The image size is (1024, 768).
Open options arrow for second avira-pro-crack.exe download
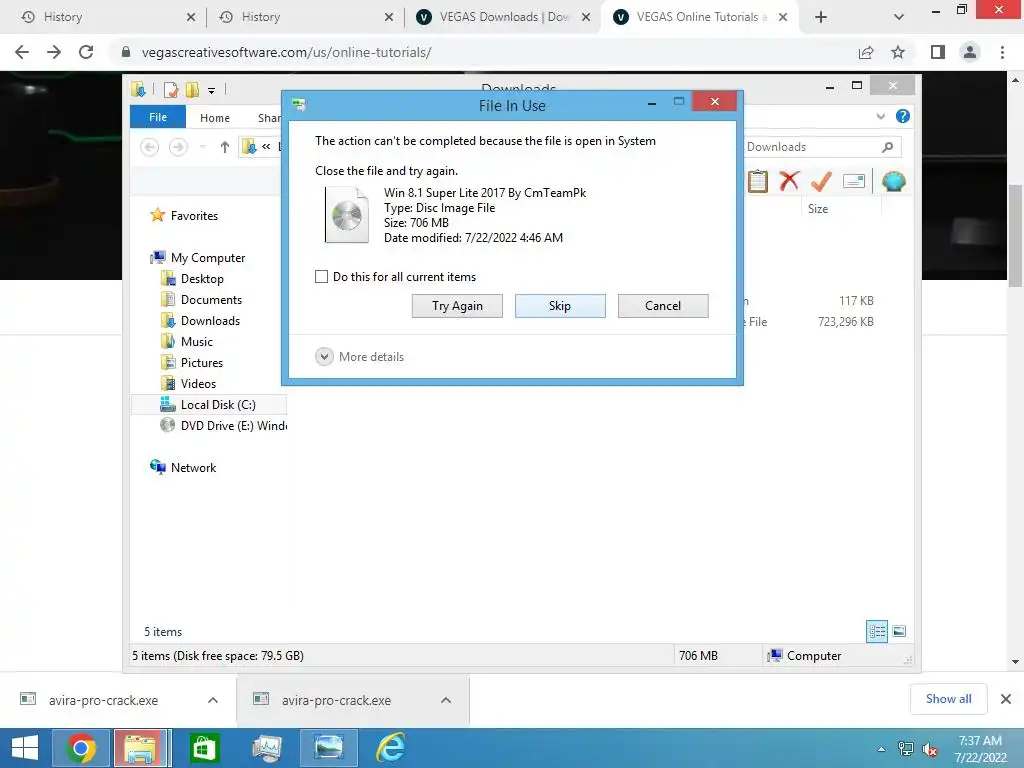pos(446,700)
